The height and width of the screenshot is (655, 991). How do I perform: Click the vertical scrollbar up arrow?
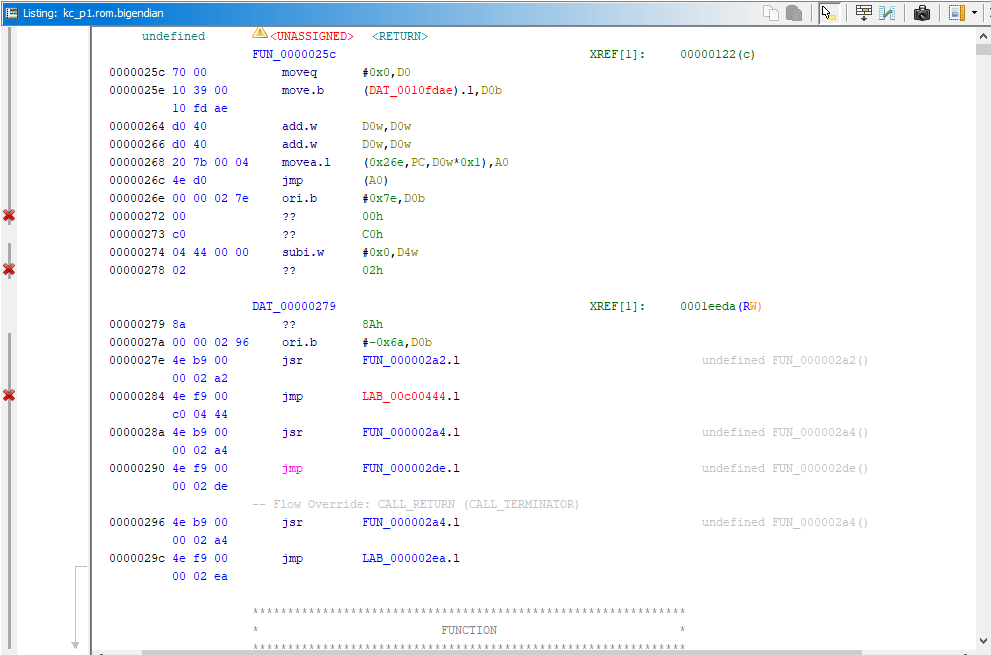coord(983,36)
